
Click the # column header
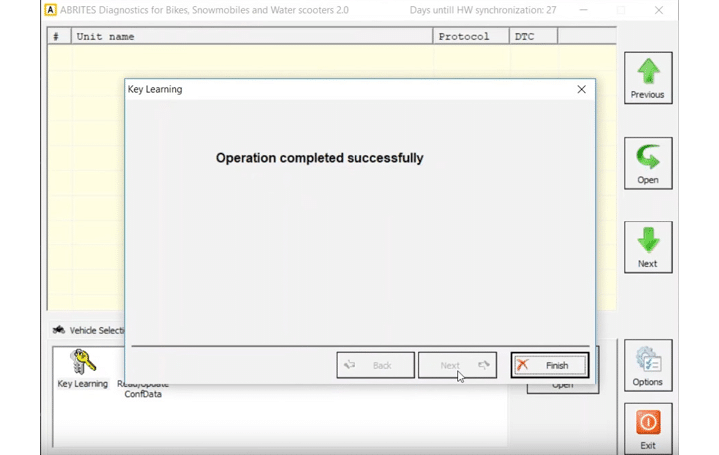[x=58, y=36]
